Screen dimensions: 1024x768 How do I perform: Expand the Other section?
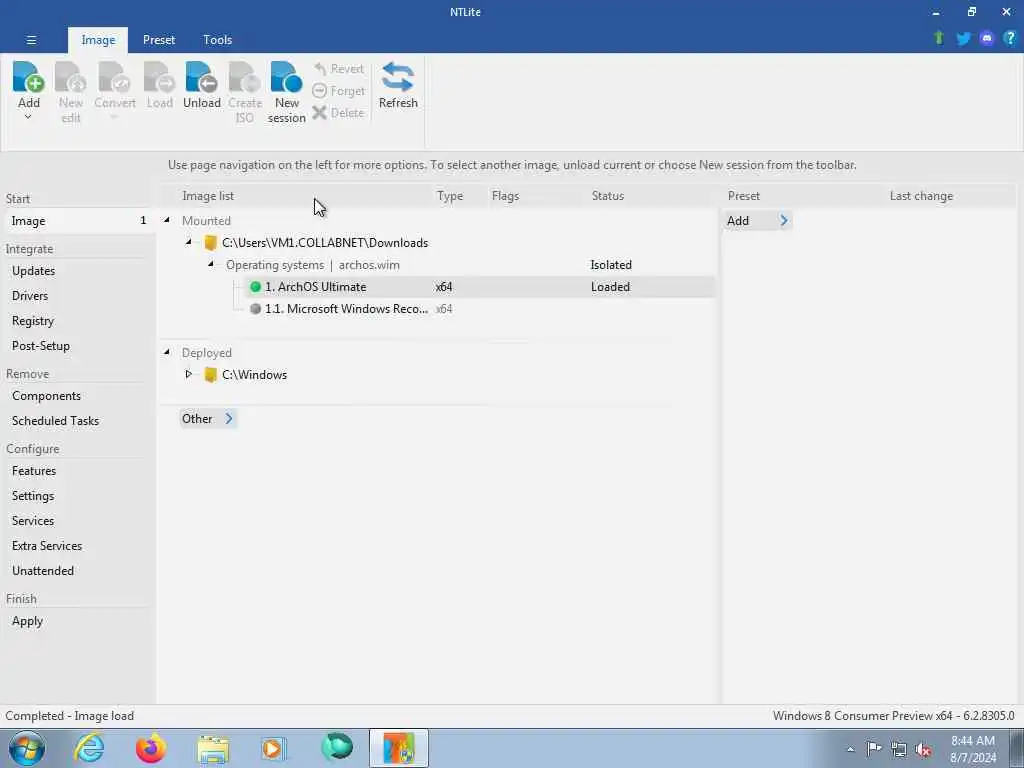point(208,419)
